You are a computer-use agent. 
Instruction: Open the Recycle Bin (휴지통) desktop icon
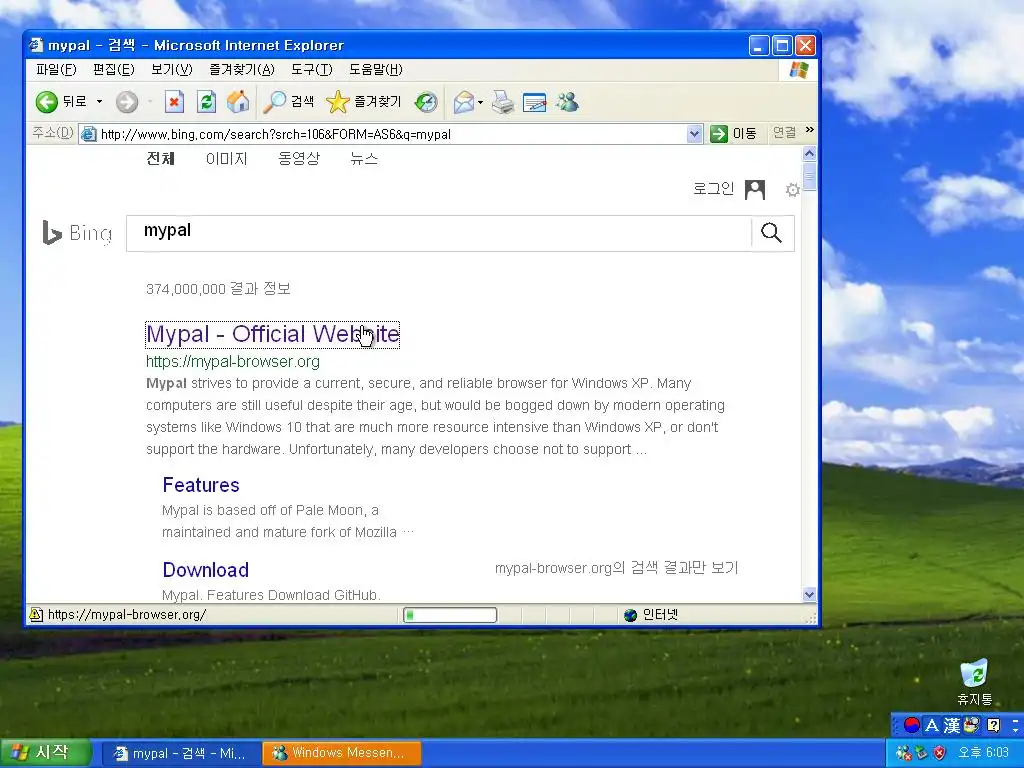974,682
